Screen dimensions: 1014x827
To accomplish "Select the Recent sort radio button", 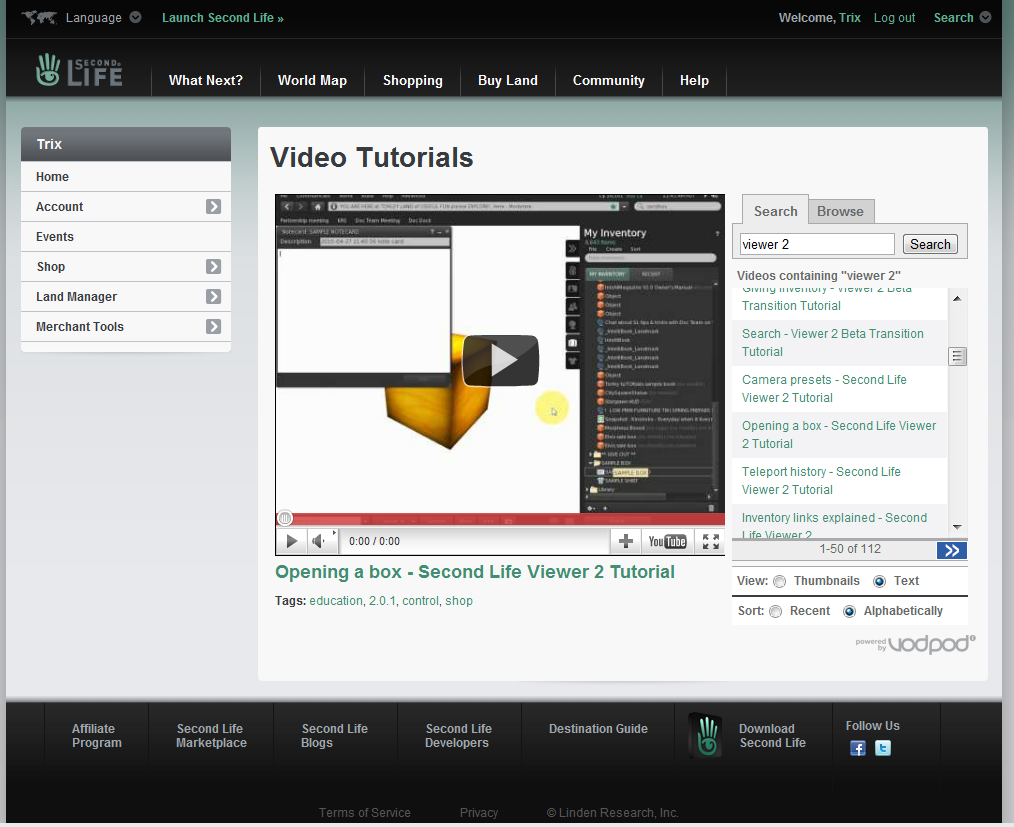I will (x=776, y=611).
